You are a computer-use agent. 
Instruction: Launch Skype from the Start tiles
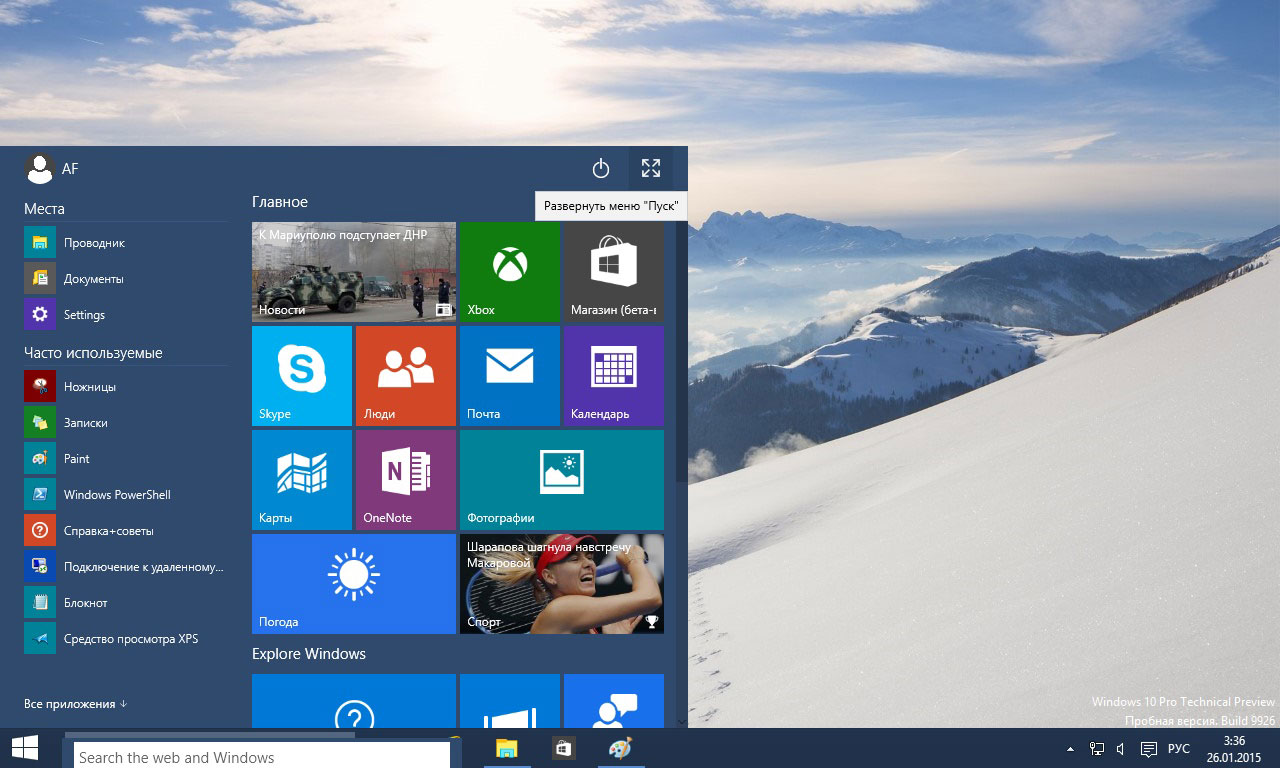(301, 376)
